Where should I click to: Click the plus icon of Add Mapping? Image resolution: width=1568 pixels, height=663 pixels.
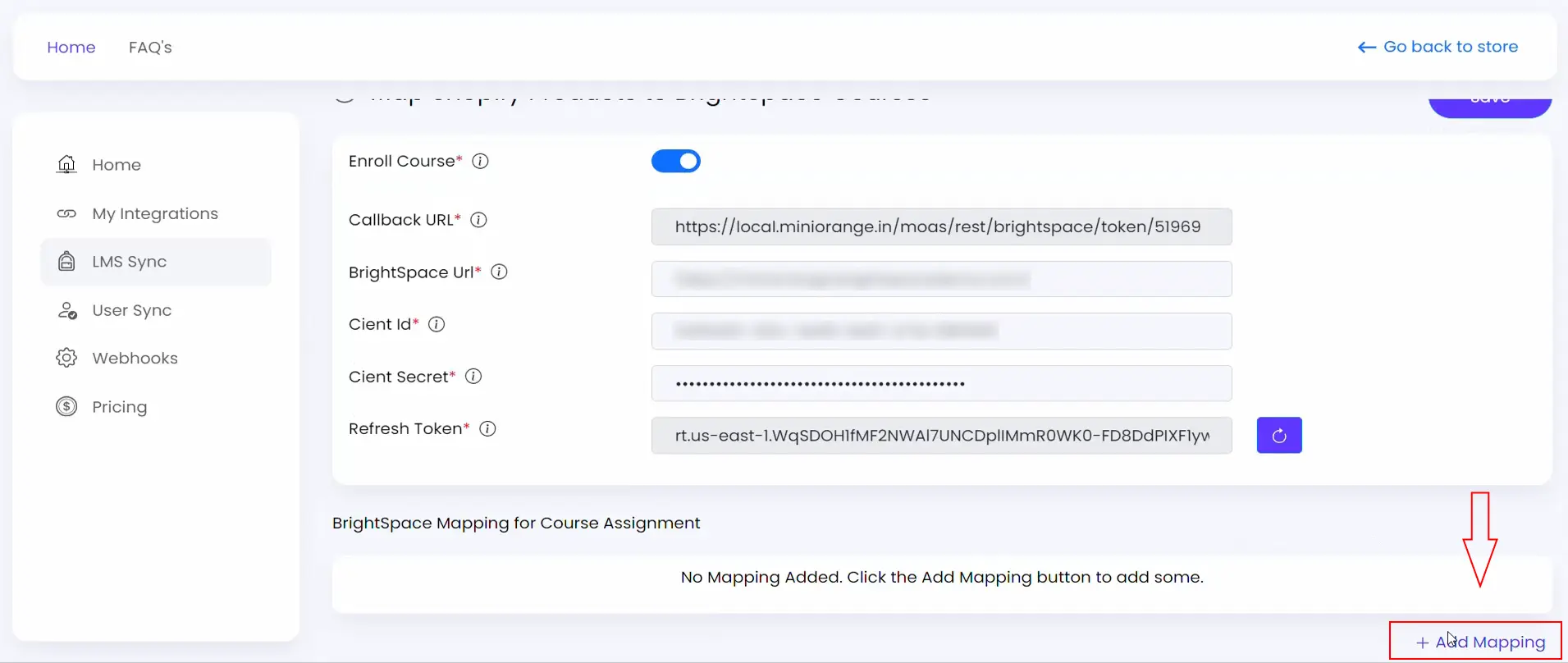click(x=1422, y=642)
